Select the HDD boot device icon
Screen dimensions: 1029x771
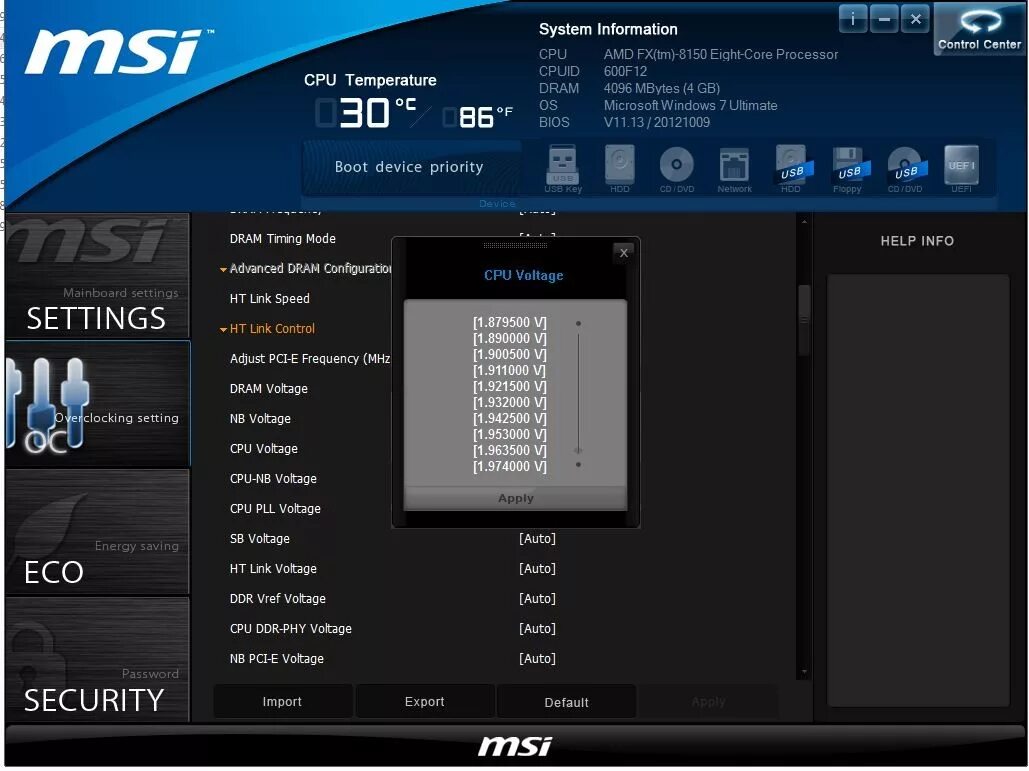[x=620, y=168]
